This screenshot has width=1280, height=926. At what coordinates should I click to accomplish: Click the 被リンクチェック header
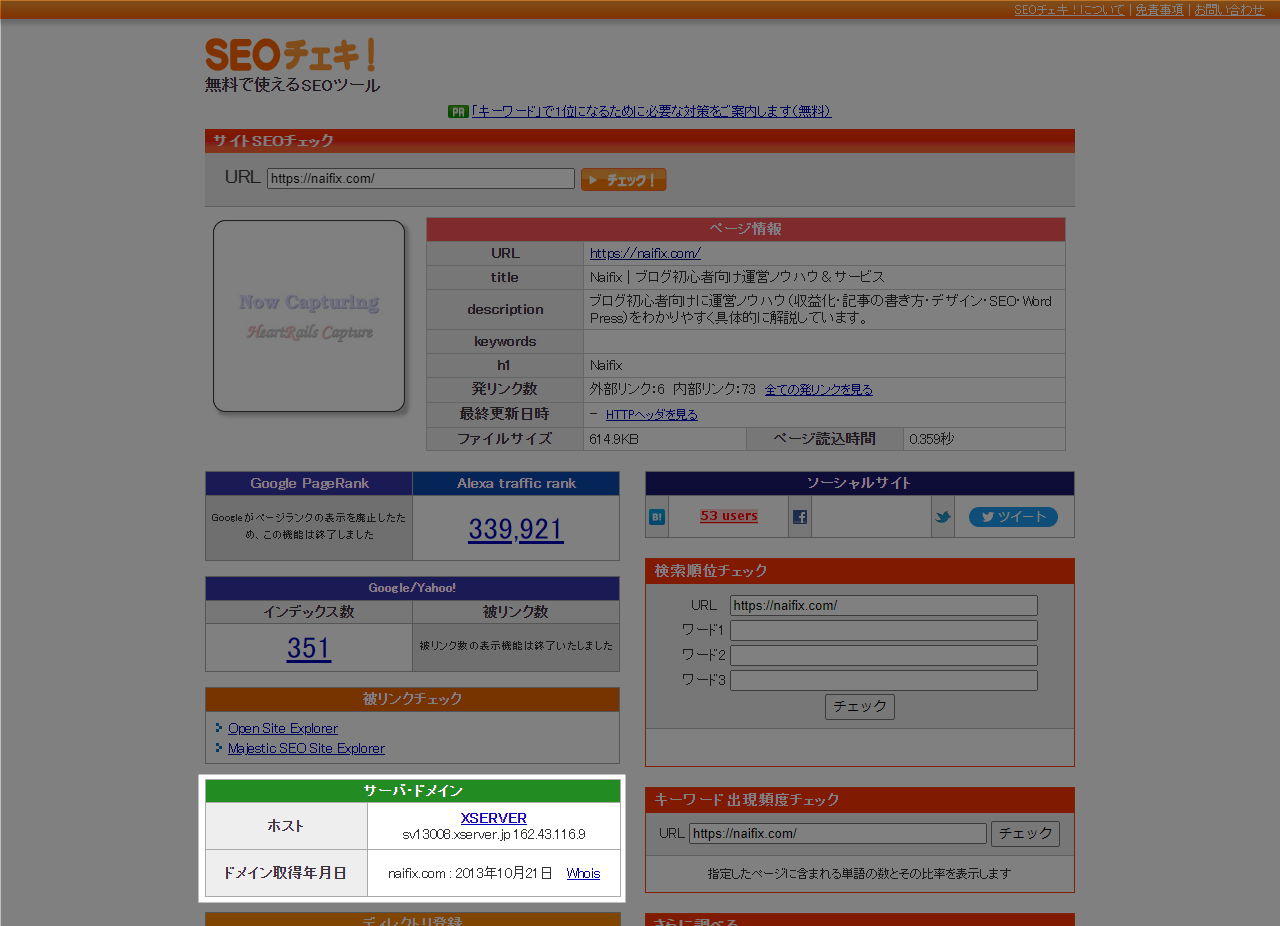click(412, 699)
